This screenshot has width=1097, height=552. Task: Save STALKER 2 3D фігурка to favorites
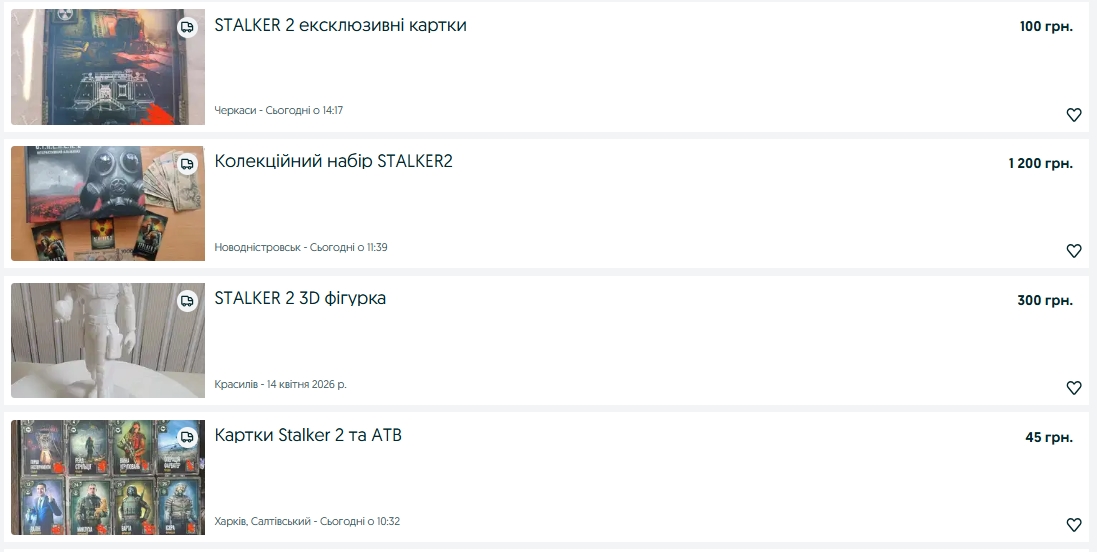1073,388
